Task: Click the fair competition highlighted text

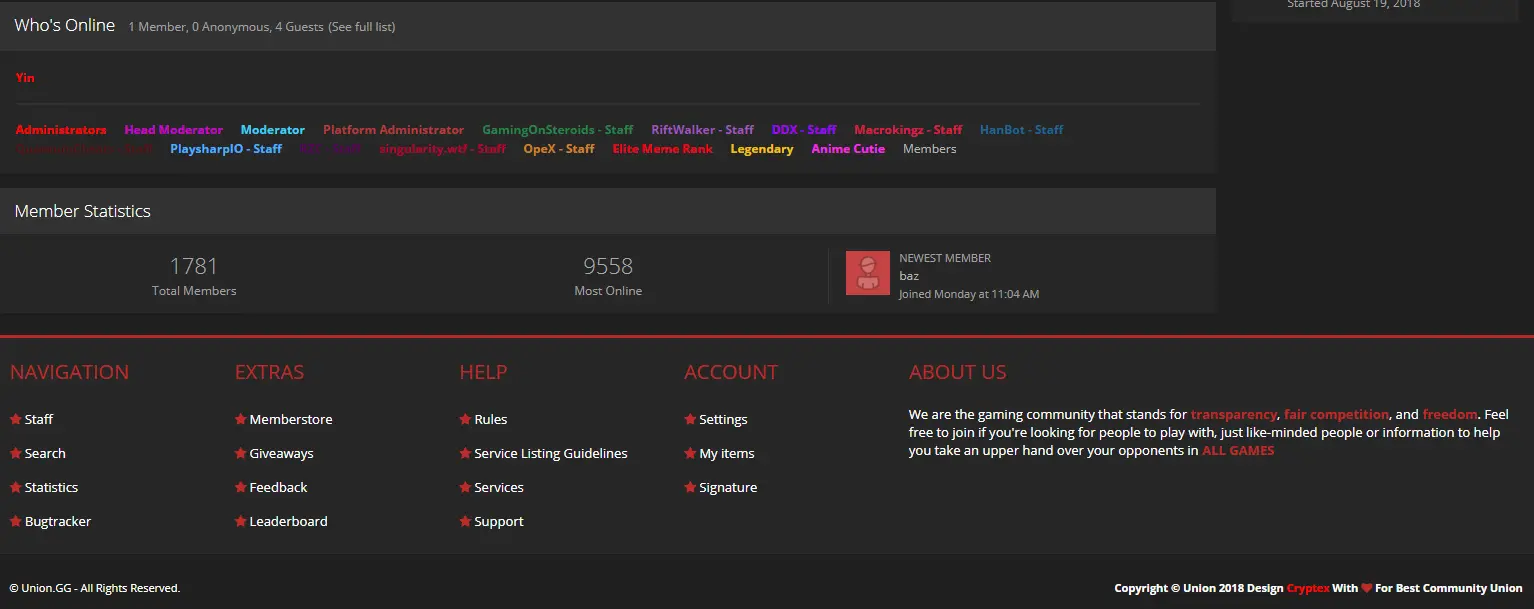Action: [1337, 414]
